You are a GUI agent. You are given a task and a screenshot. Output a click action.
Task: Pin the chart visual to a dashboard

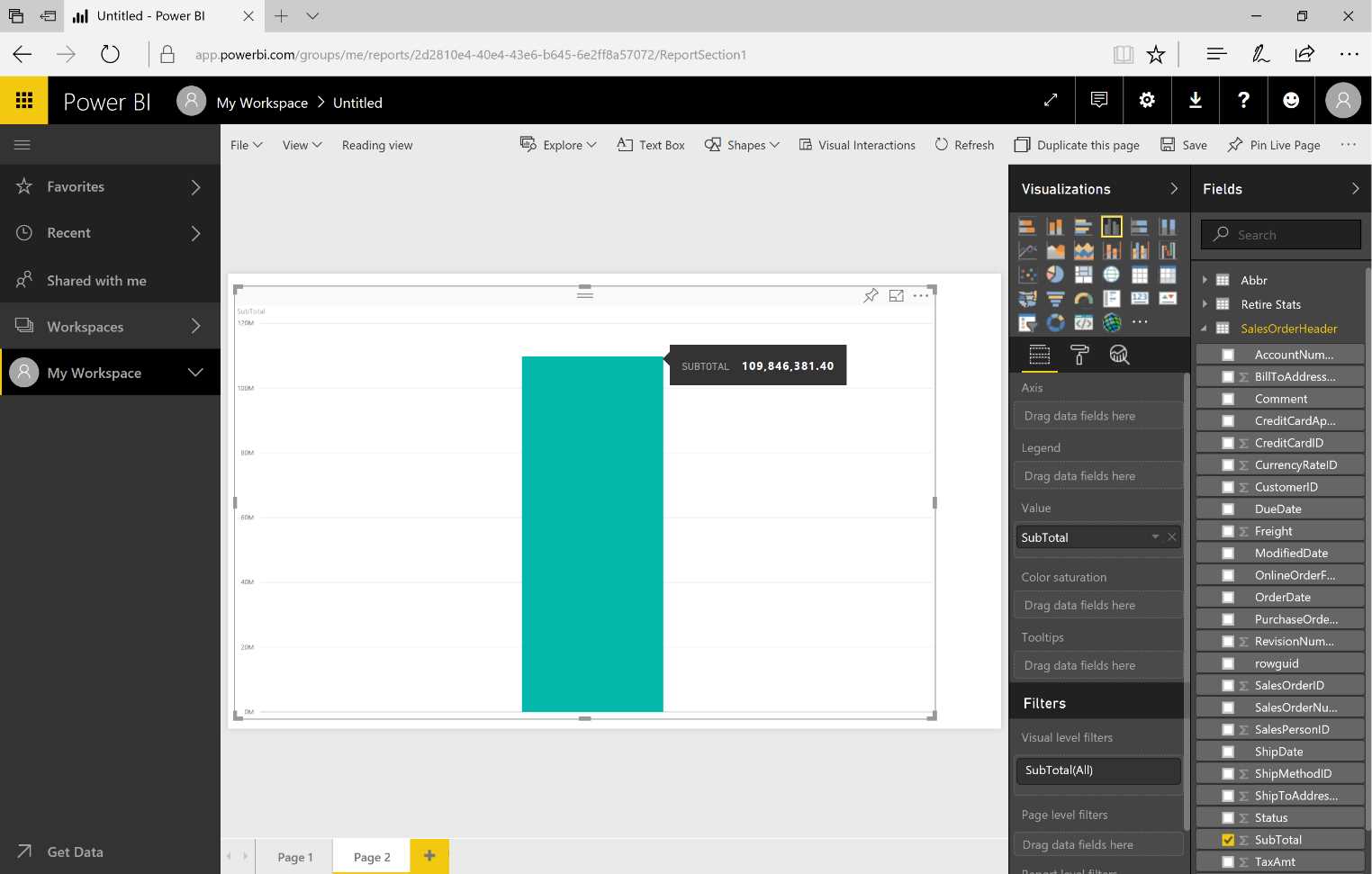[x=870, y=294]
